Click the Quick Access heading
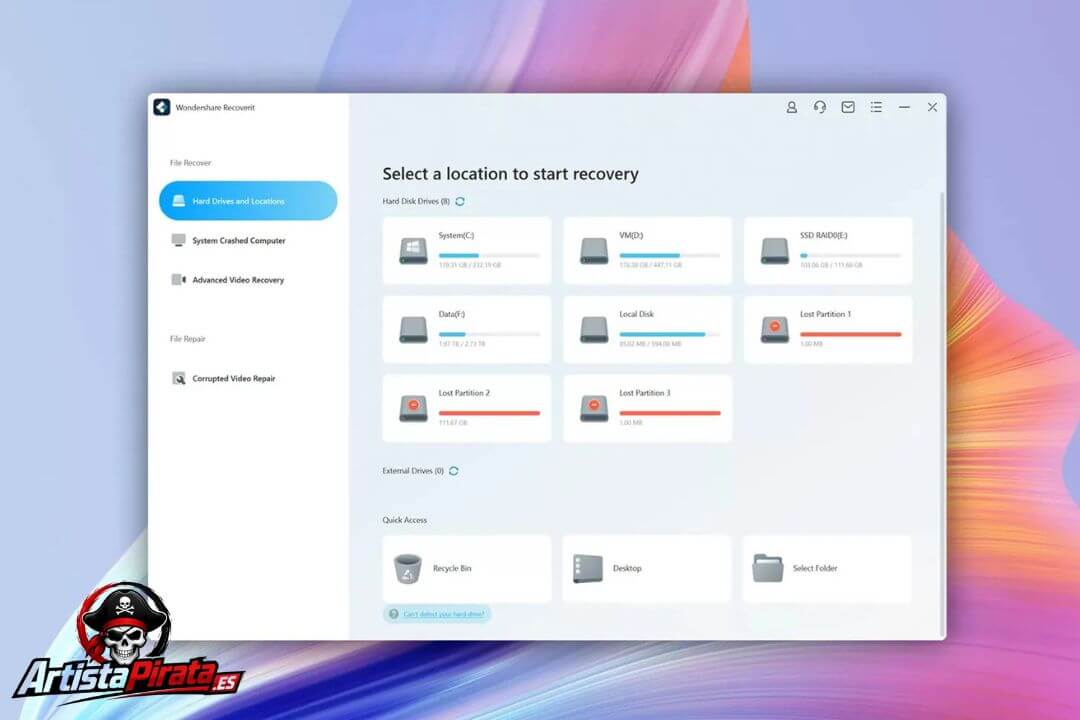The height and width of the screenshot is (720, 1080). click(405, 520)
